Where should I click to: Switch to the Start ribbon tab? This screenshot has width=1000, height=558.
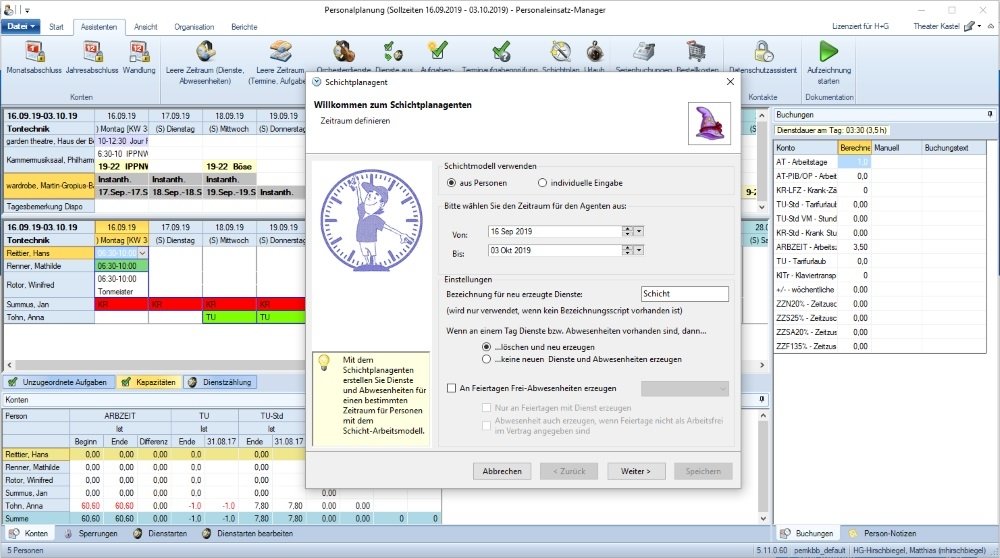56,27
